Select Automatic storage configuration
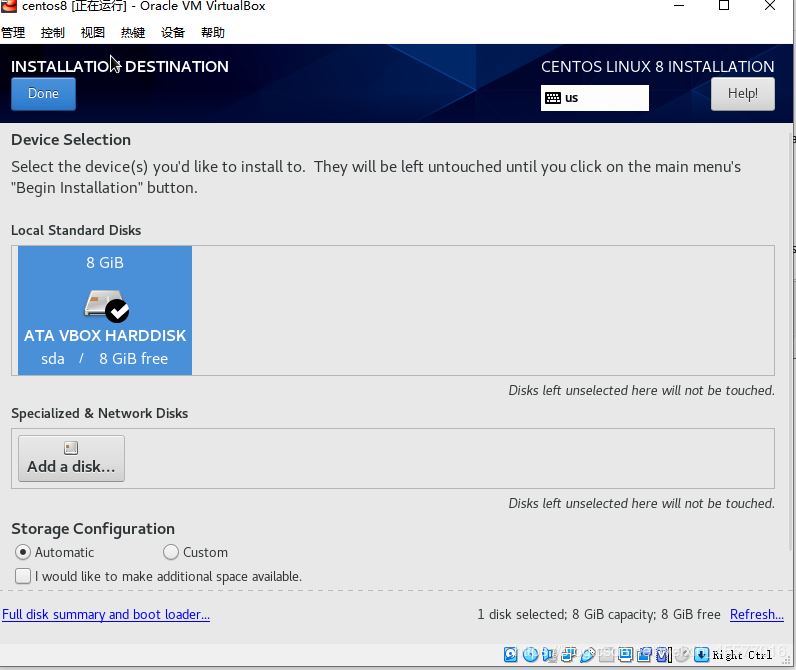Viewport: 796px width, 670px height. click(x=23, y=552)
